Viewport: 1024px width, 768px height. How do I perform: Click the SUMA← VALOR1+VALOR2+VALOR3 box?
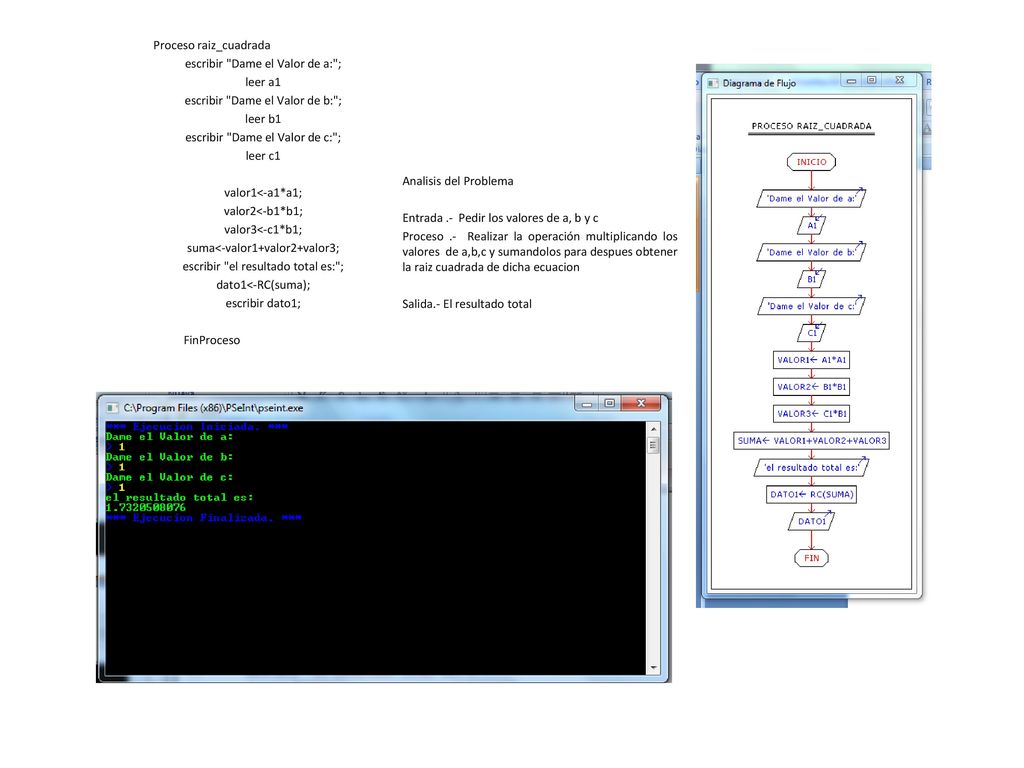coord(812,441)
